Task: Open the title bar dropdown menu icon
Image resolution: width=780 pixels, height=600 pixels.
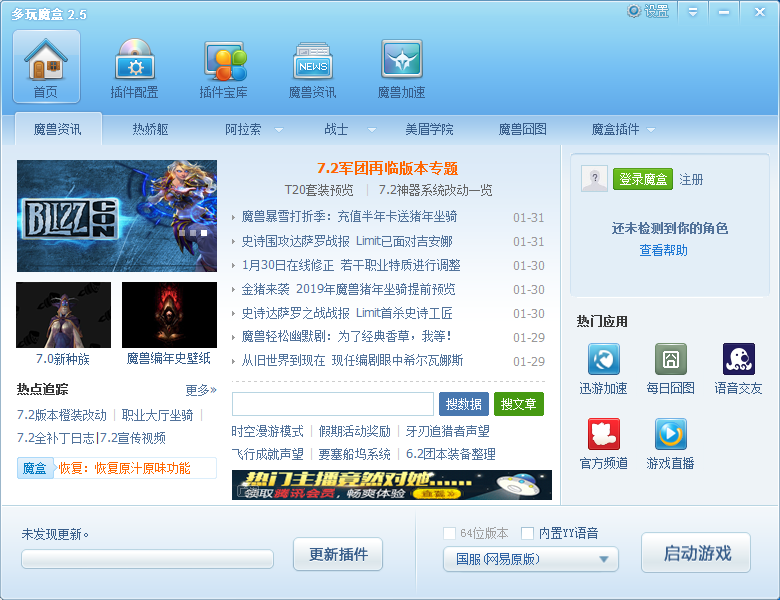Action: pyautogui.click(x=693, y=12)
